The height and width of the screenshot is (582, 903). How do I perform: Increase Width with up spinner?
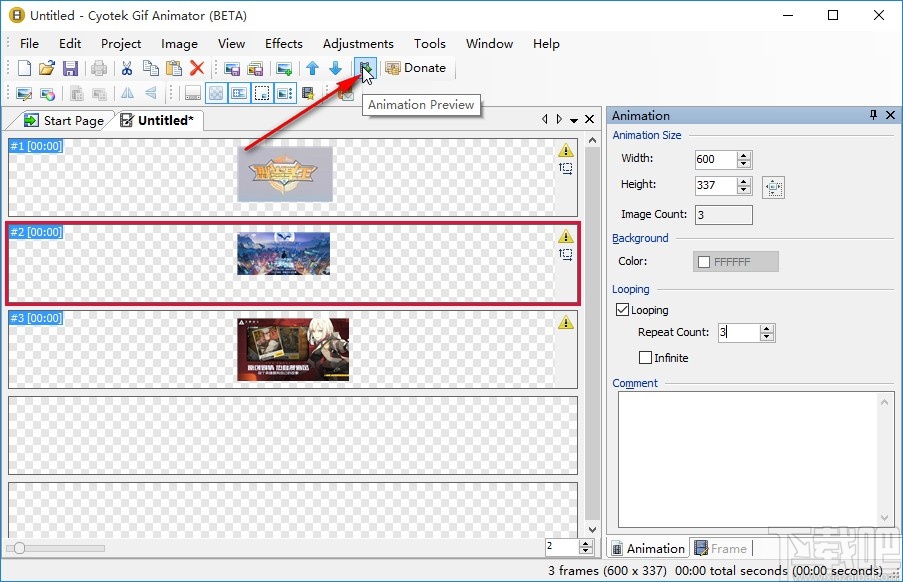743,155
